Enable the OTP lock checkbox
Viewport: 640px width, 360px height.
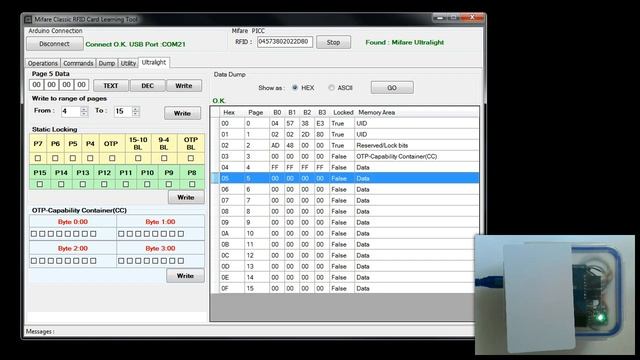tap(112, 158)
